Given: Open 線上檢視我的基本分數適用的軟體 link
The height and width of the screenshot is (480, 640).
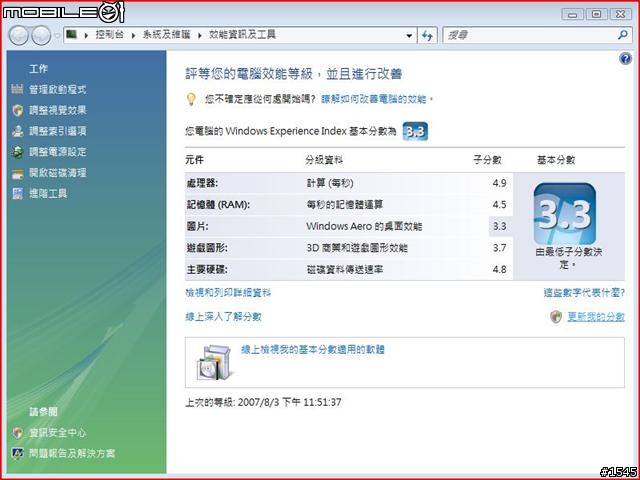Looking at the screenshot, I should coord(313,350).
